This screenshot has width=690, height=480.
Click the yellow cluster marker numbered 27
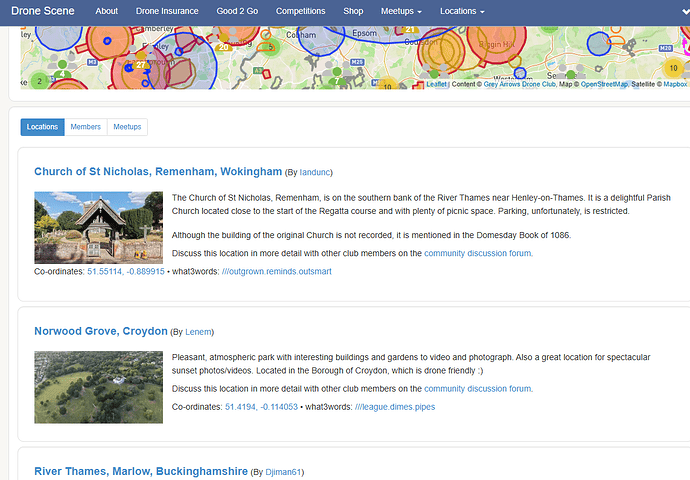point(140,65)
